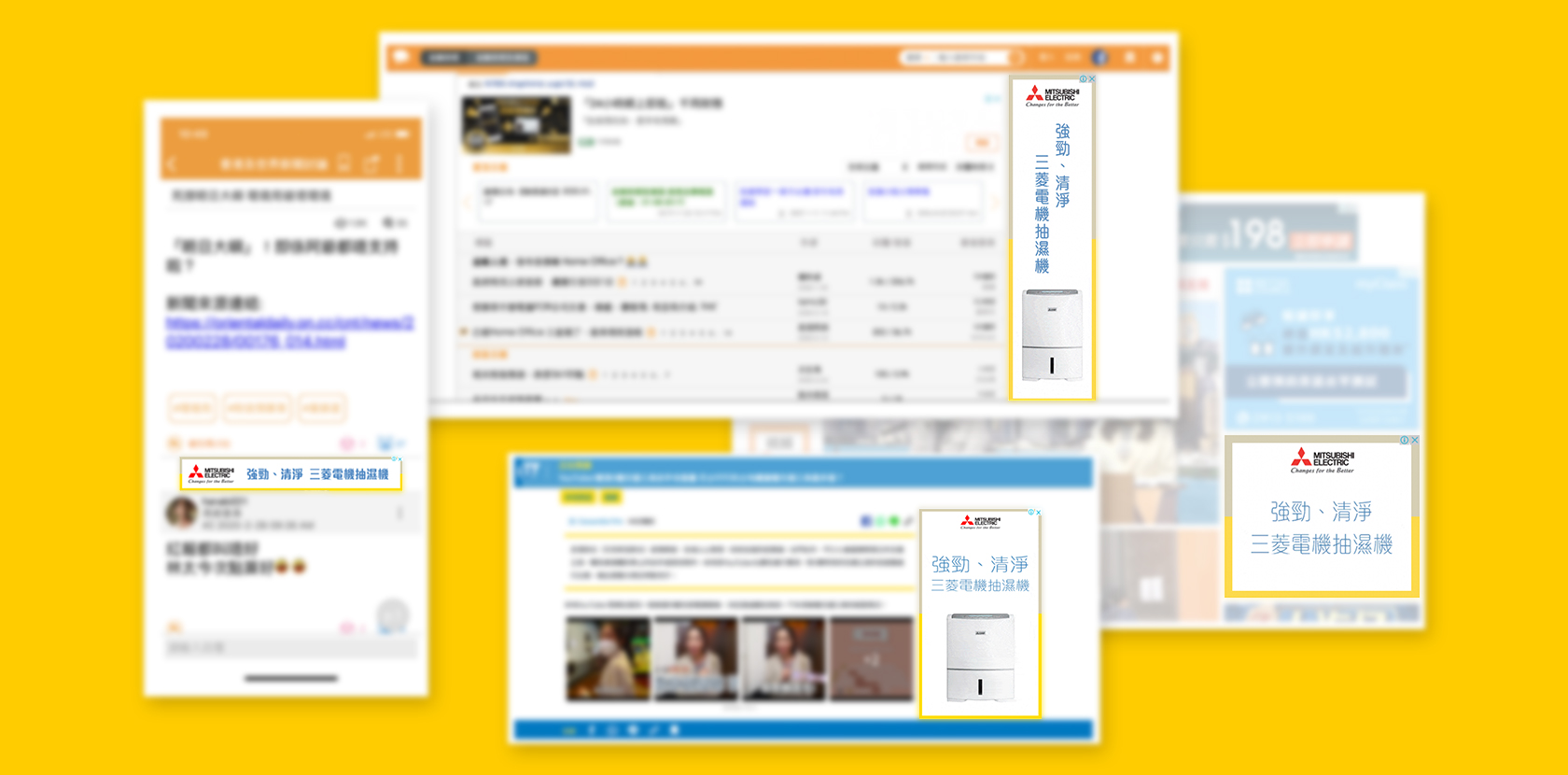Open the last brown thumbnail in the blue article window
The image size is (1568, 775).
tap(872, 659)
